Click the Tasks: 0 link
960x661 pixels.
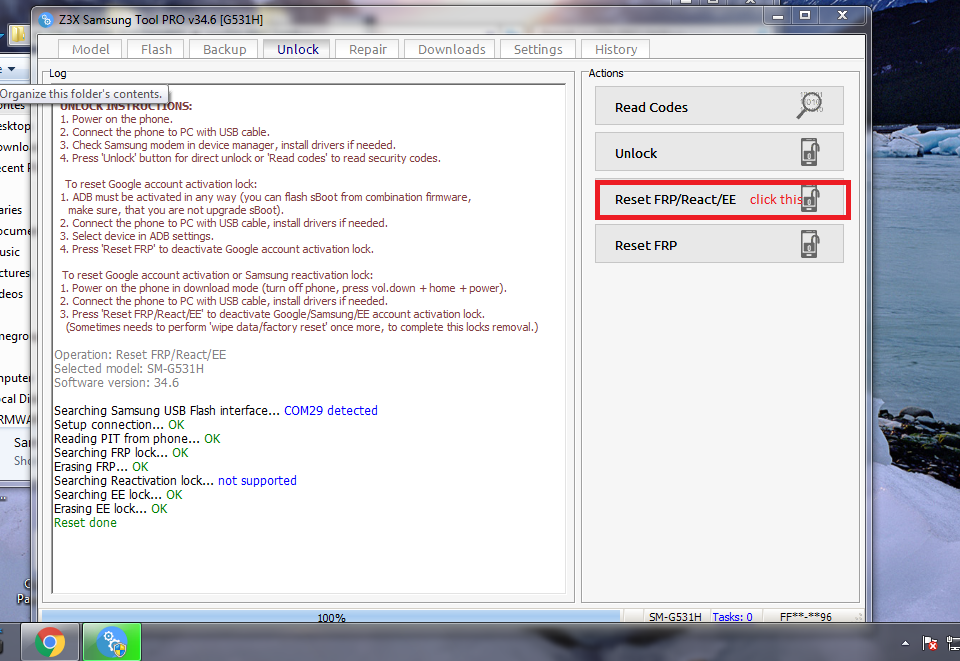(x=732, y=617)
